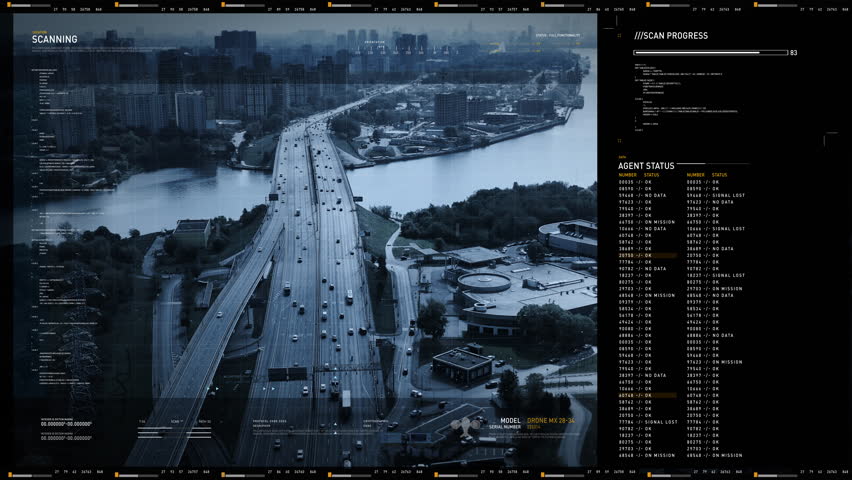Select left row 44750 ON MISSION
Viewport: 852px width, 480px height.
(647, 222)
